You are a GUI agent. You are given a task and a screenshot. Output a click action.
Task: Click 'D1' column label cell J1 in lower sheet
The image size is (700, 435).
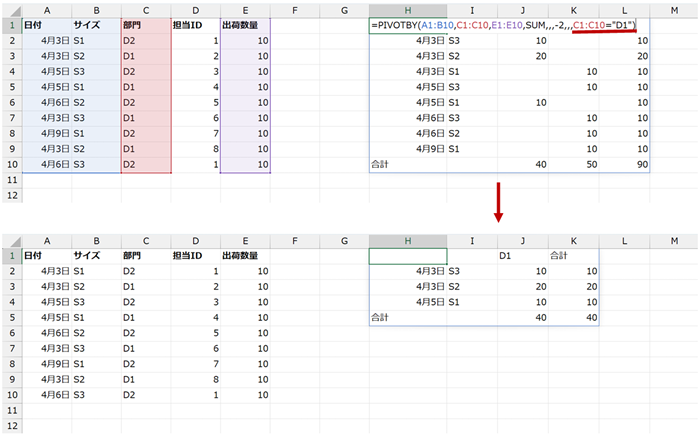click(523, 256)
